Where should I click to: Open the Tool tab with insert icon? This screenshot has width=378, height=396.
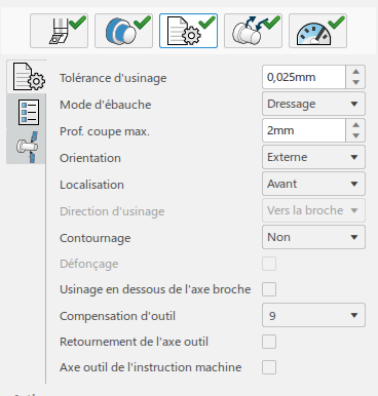pos(59,31)
